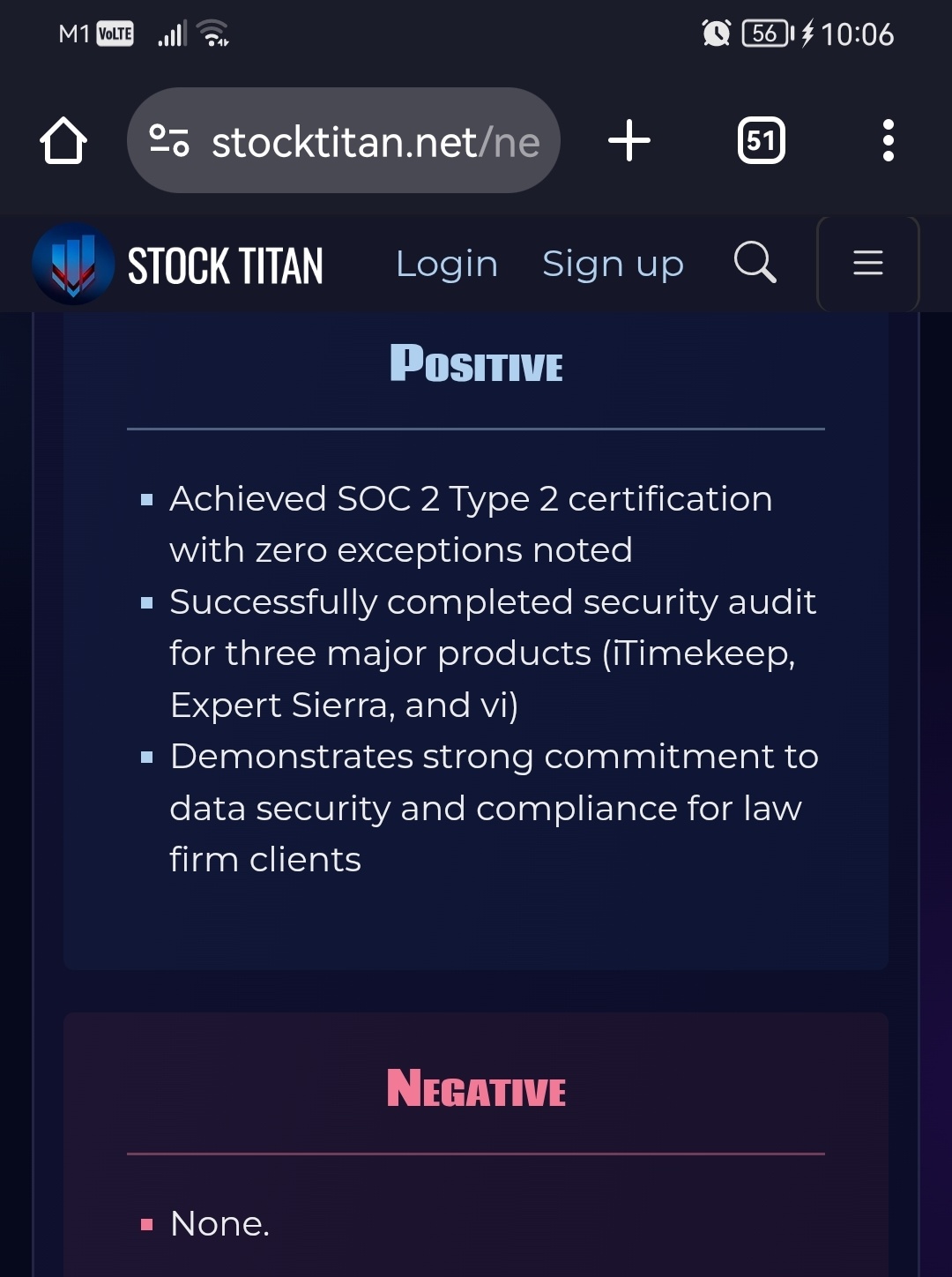This screenshot has height=1277, width=952.
Task: Open the tab switcher showing 51 tabs
Action: [762, 141]
